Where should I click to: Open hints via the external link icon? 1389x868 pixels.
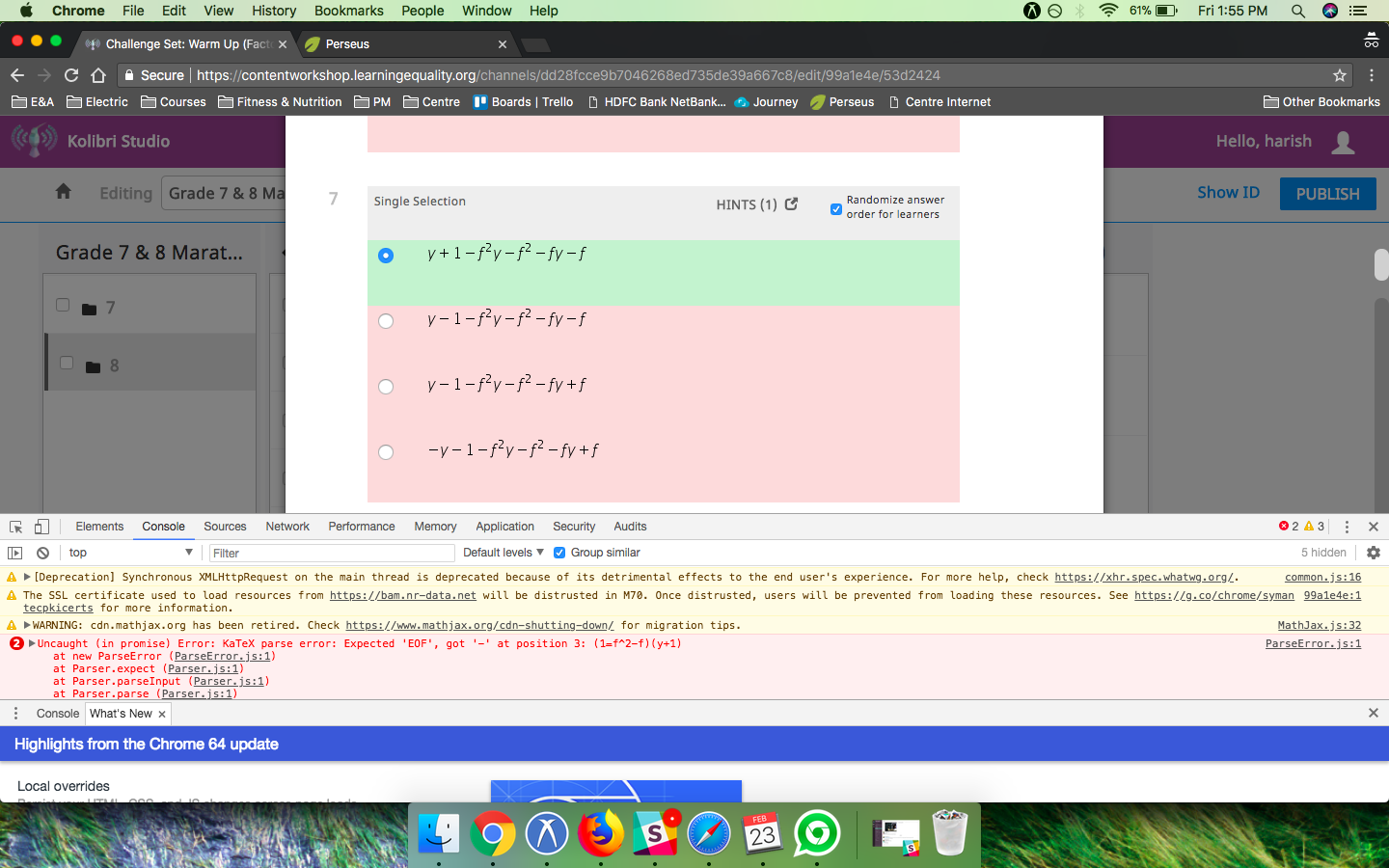click(791, 204)
